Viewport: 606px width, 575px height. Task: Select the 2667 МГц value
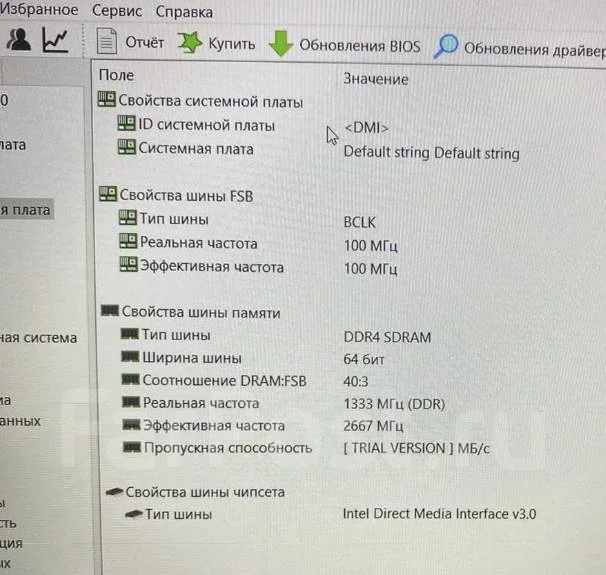coord(373,426)
